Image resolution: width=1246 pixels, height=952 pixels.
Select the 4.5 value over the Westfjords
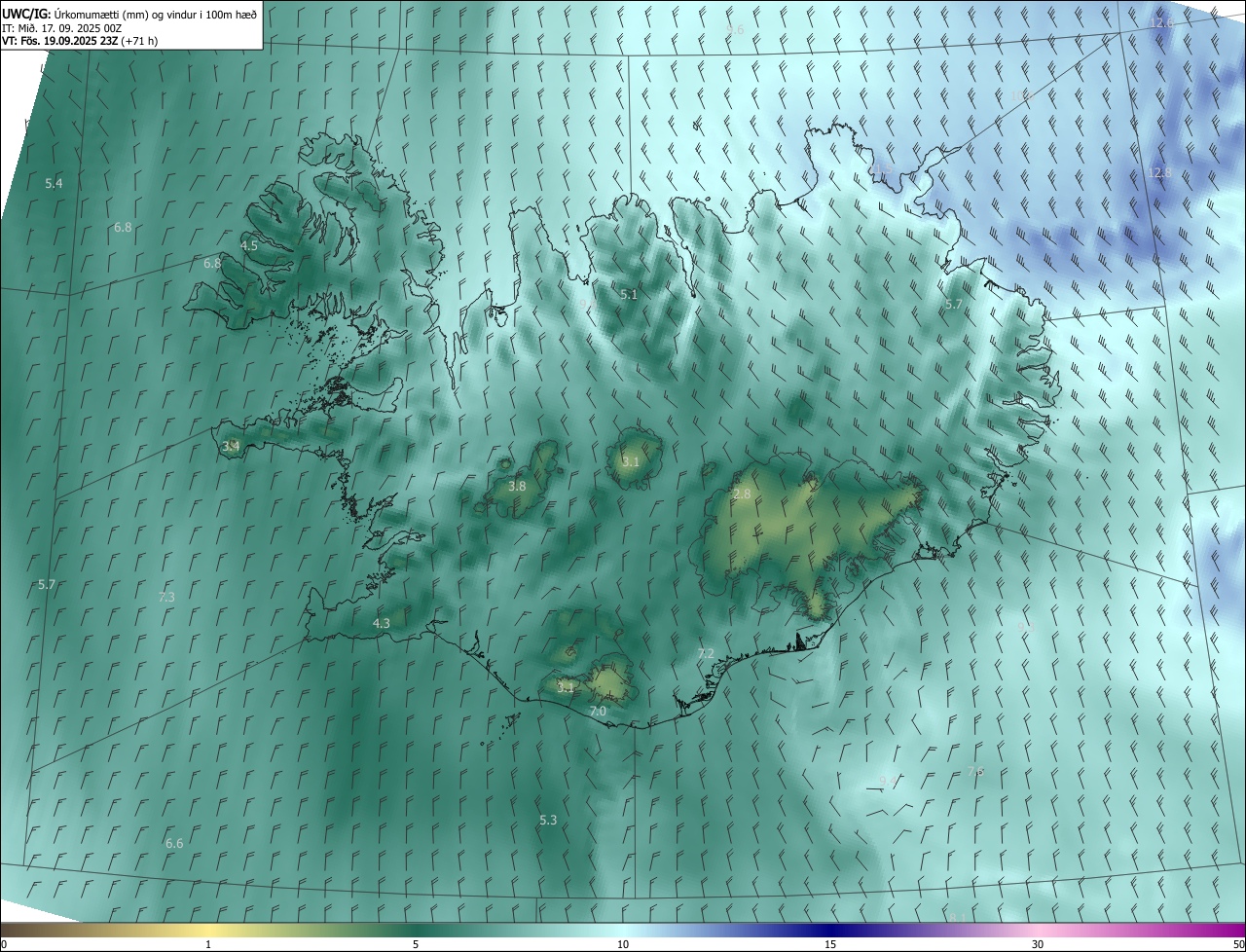point(249,245)
